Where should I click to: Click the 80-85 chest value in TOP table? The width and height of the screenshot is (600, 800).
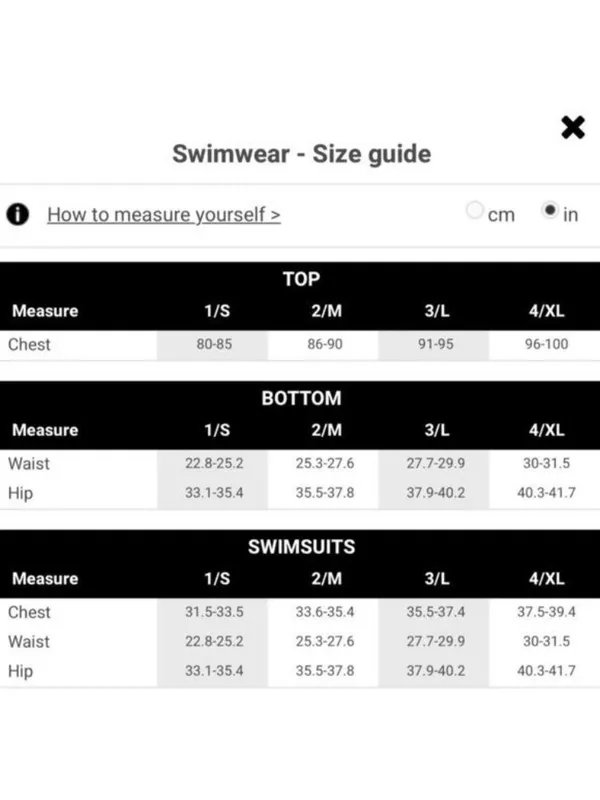(x=214, y=344)
